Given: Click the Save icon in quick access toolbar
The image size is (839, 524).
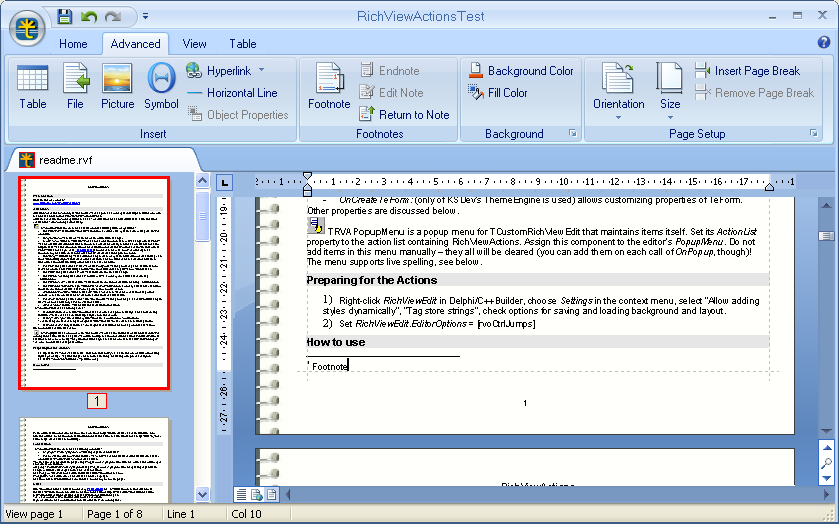Looking at the screenshot, I should coord(65,16).
